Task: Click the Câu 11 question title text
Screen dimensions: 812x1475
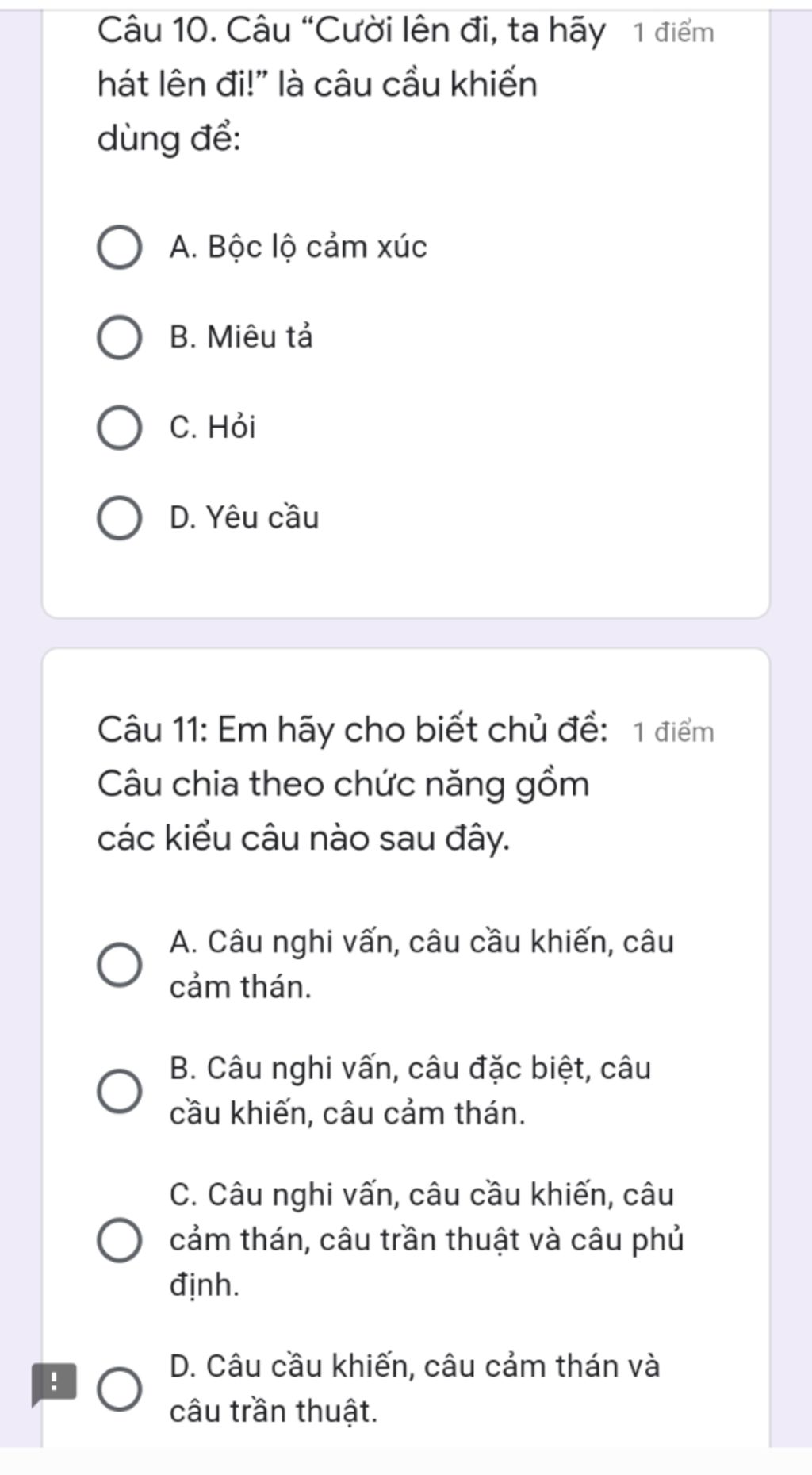Action: click(x=354, y=784)
